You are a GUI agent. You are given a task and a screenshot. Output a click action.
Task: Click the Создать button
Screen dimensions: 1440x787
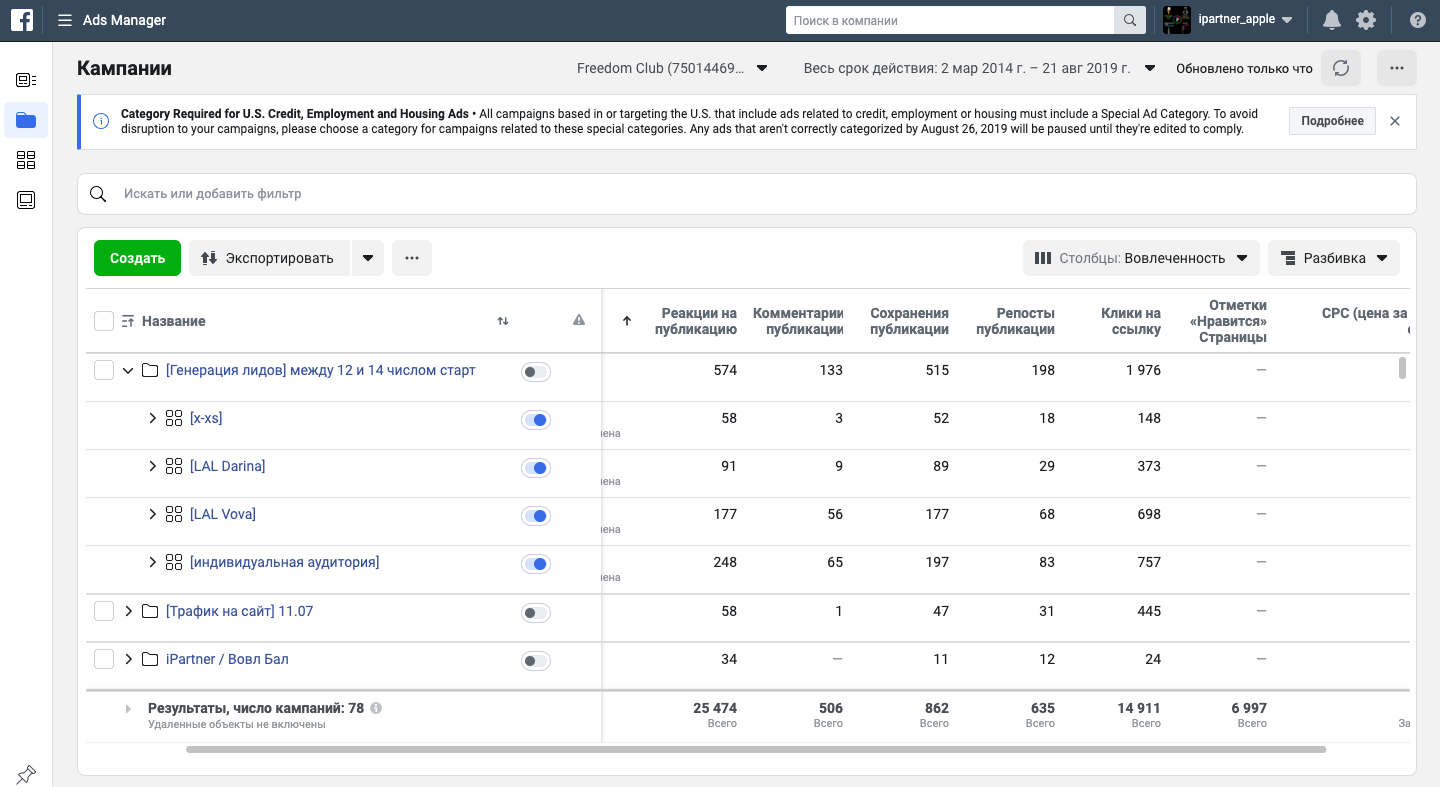pyautogui.click(x=137, y=258)
